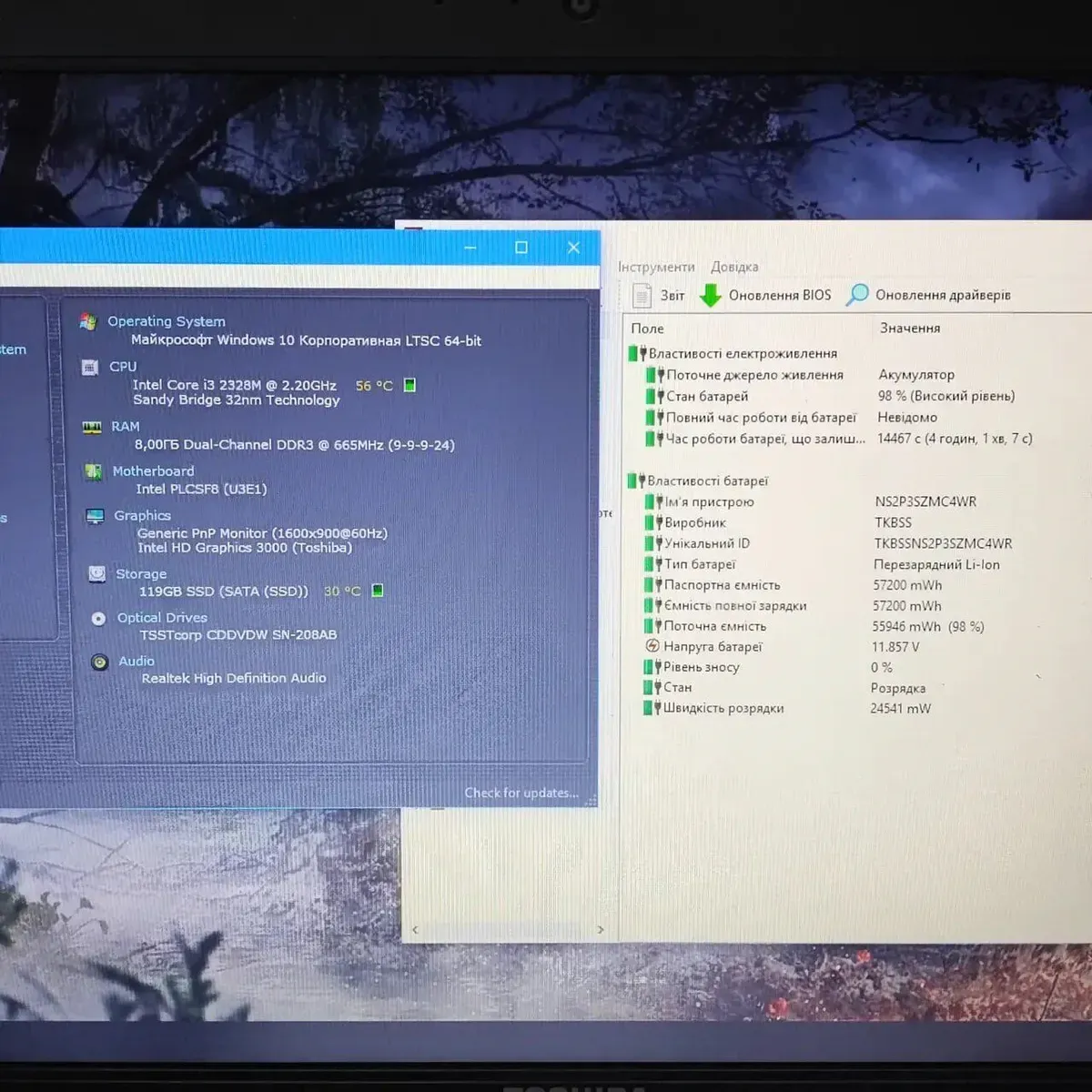The image size is (1092, 1092).
Task: Click the Звіт report toolbar button
Action: coord(660,295)
